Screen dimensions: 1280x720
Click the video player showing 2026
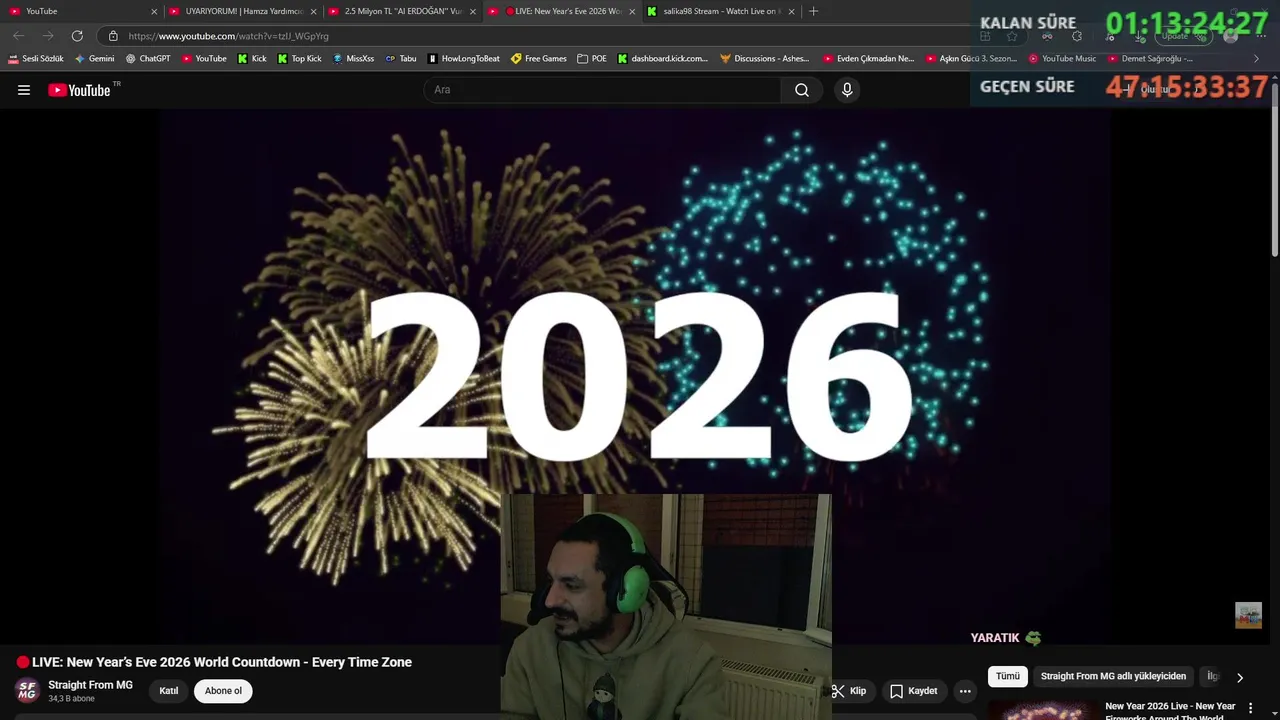tap(635, 375)
